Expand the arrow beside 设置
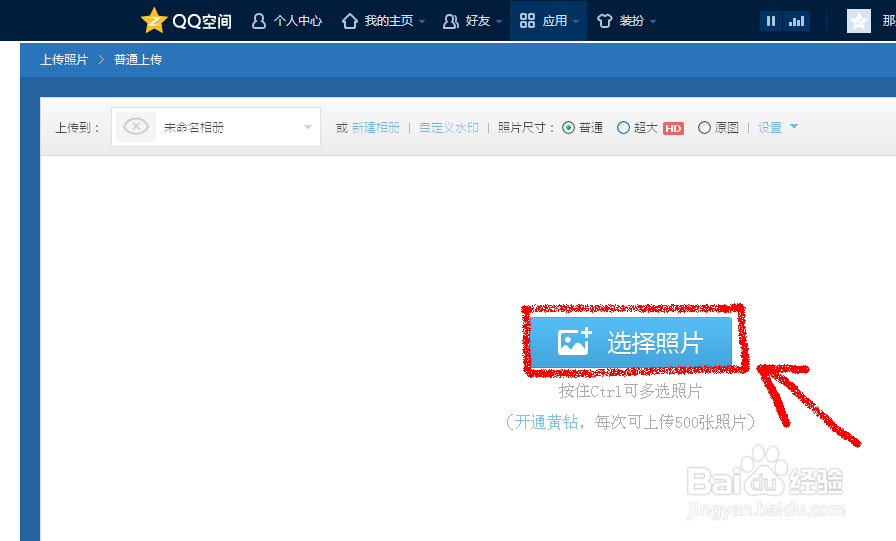Viewport: 896px width, 541px height. tap(794, 126)
